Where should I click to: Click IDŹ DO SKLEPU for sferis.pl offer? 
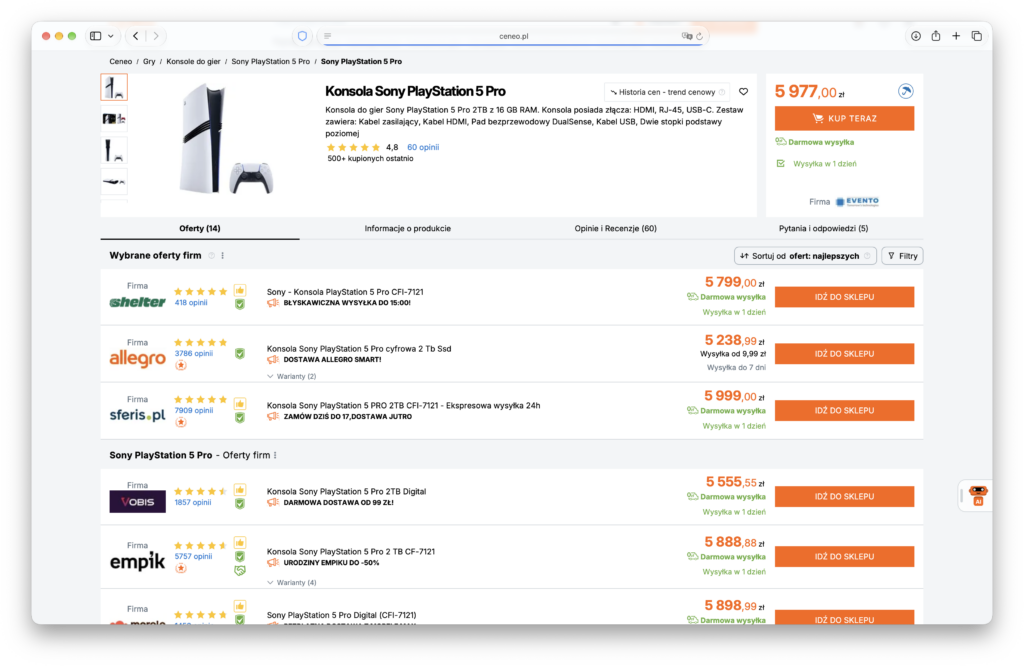844,411
